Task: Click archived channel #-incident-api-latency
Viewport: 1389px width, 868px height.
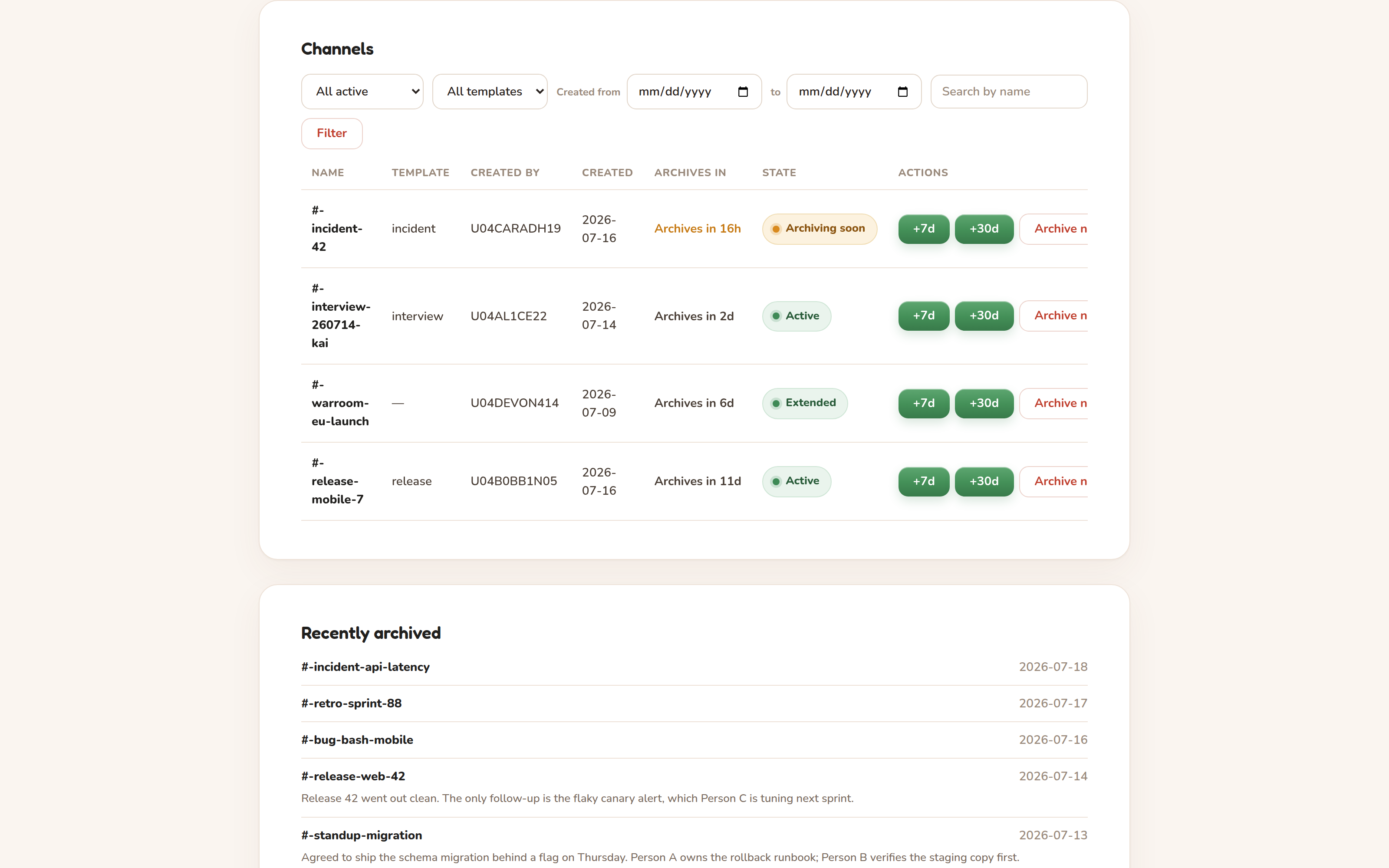Action: pos(365,667)
